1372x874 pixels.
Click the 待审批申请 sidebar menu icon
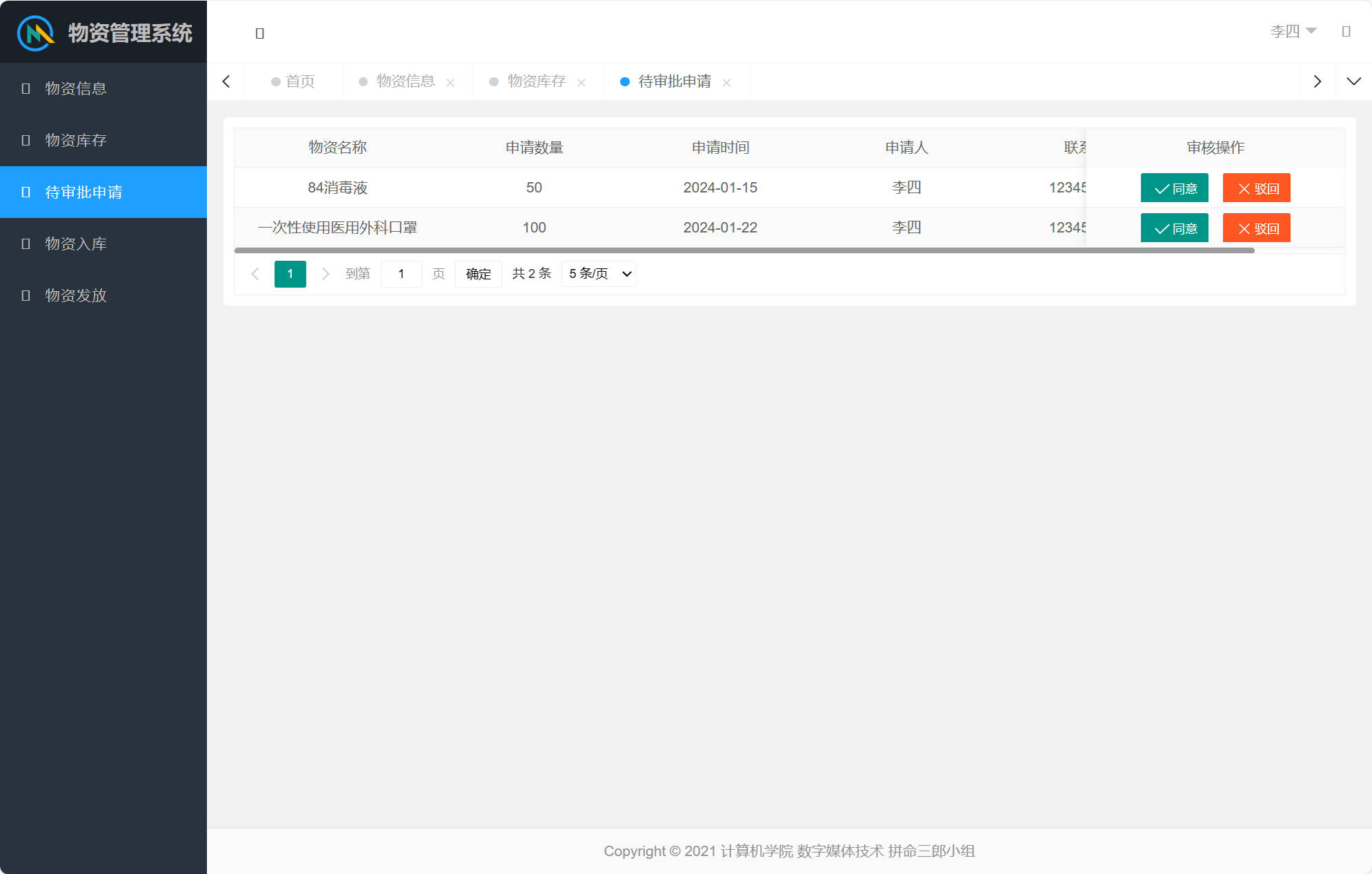point(26,192)
